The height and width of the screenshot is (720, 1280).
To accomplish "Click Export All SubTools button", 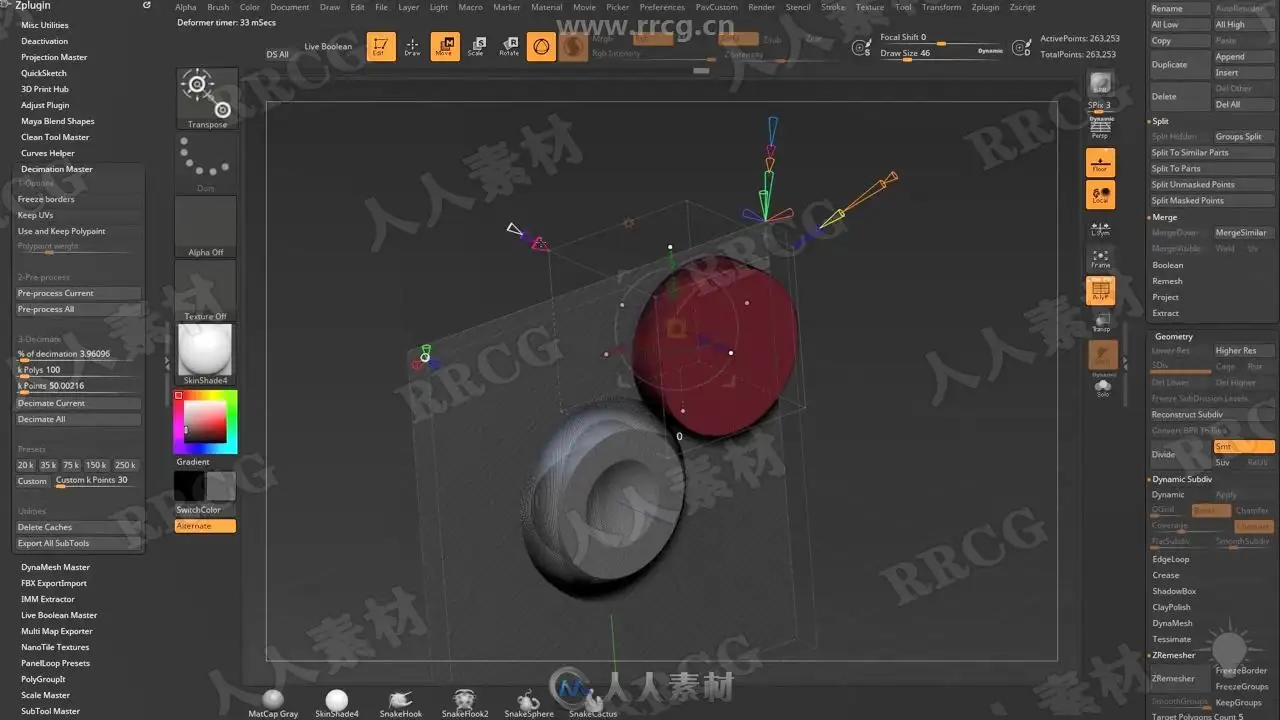I will pos(79,543).
